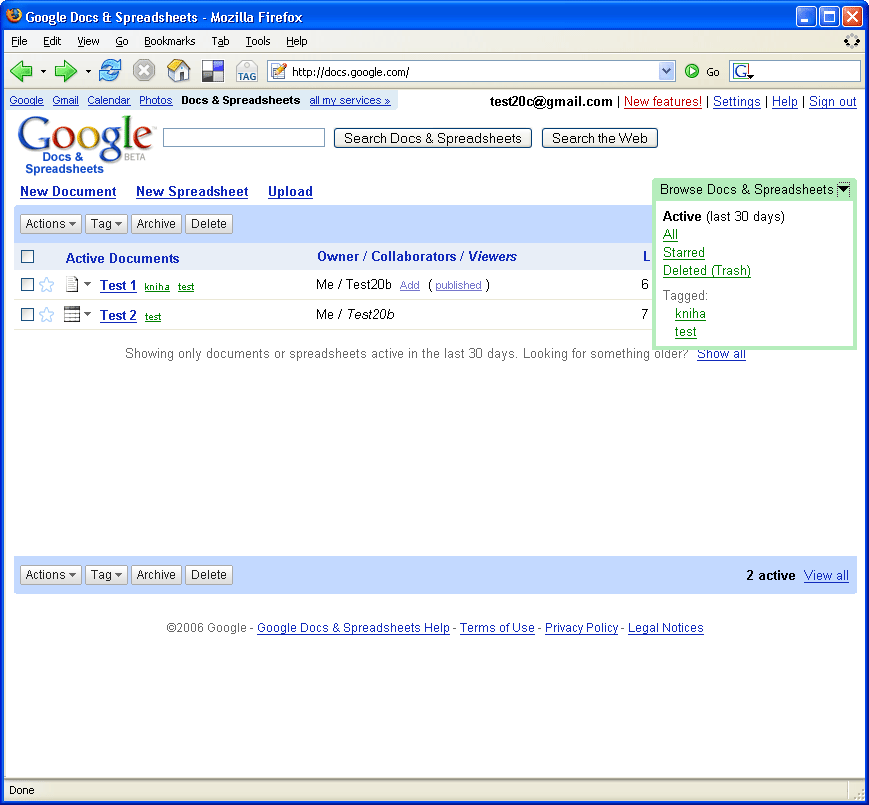Viewport: 869px width, 805px height.
Task: Open the Go menu
Action: point(121,41)
